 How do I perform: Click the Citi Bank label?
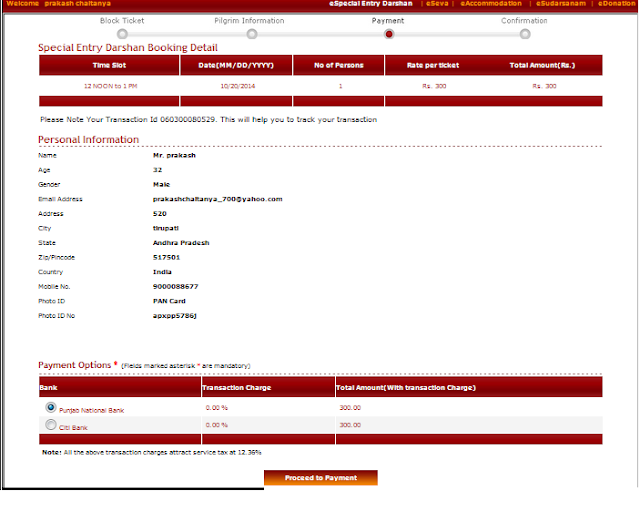[73, 427]
